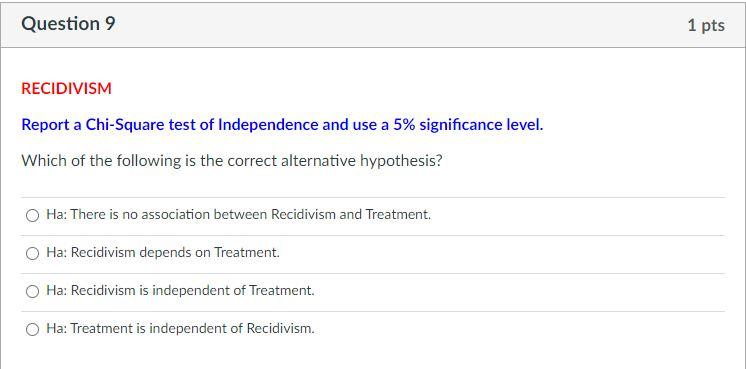Mark the "Recidivism is independent of Treatment" radio

click(32, 291)
